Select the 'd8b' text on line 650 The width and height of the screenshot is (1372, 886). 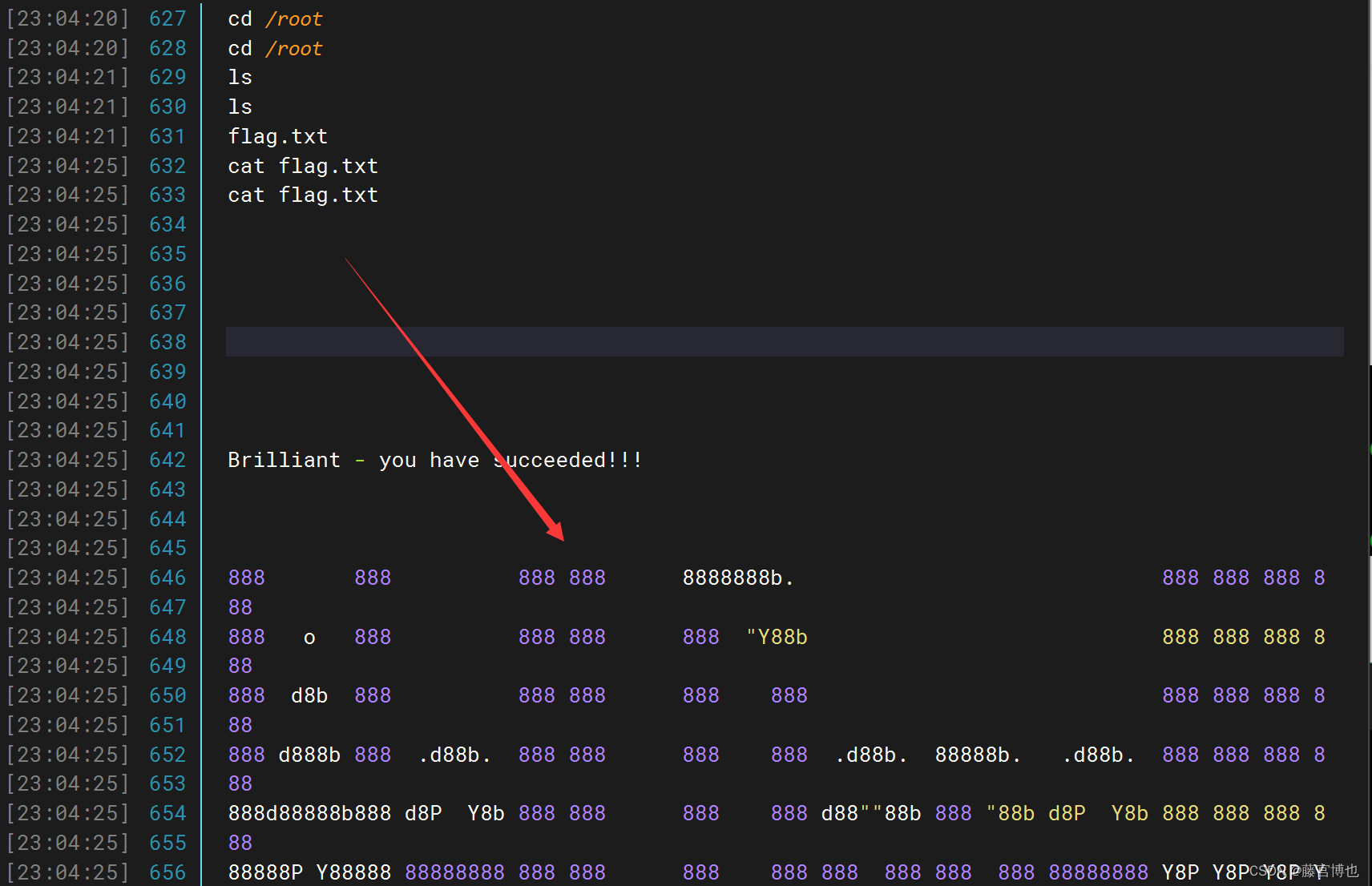[309, 695]
